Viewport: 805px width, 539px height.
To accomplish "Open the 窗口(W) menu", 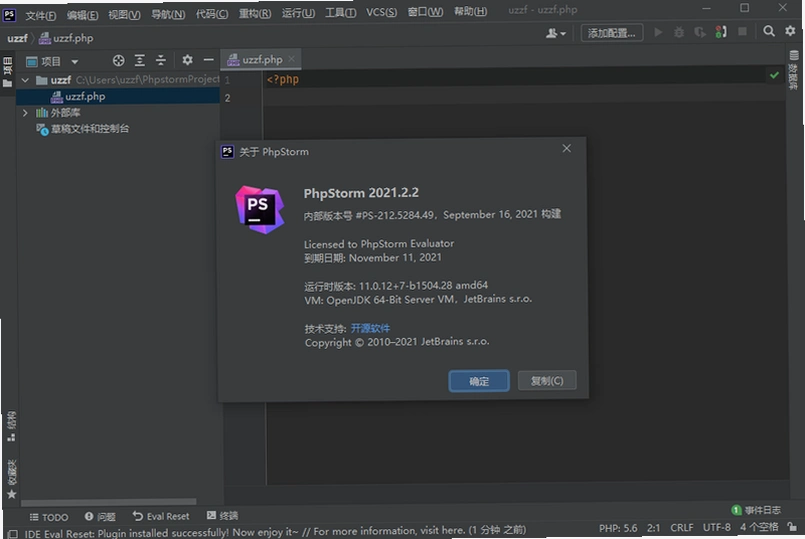I will click(x=425, y=11).
